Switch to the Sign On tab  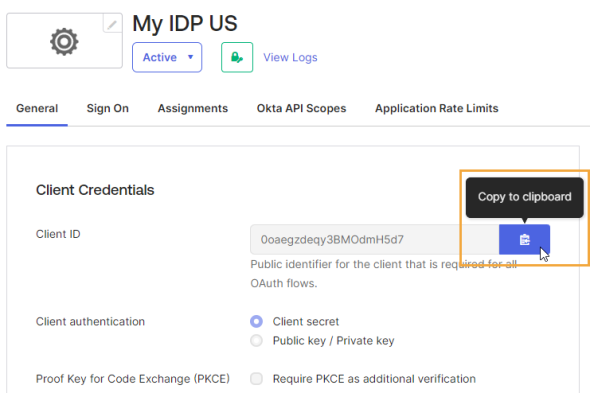tap(108, 108)
